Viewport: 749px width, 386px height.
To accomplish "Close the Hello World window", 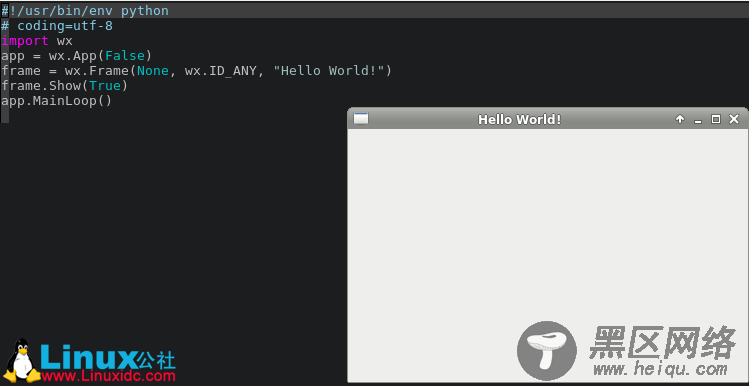I will point(734,119).
